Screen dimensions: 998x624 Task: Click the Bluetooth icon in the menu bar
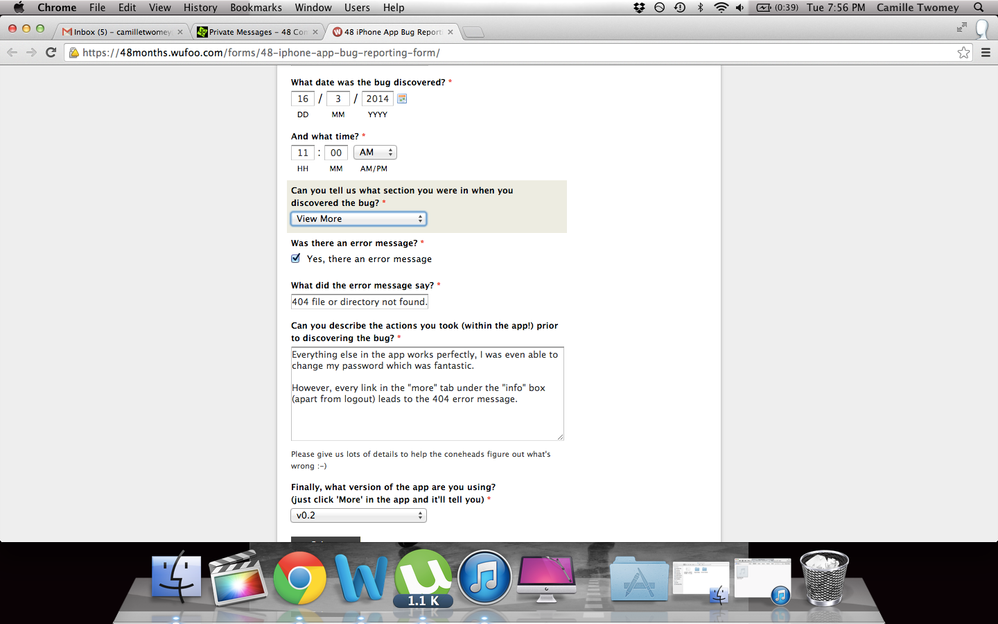700,7
